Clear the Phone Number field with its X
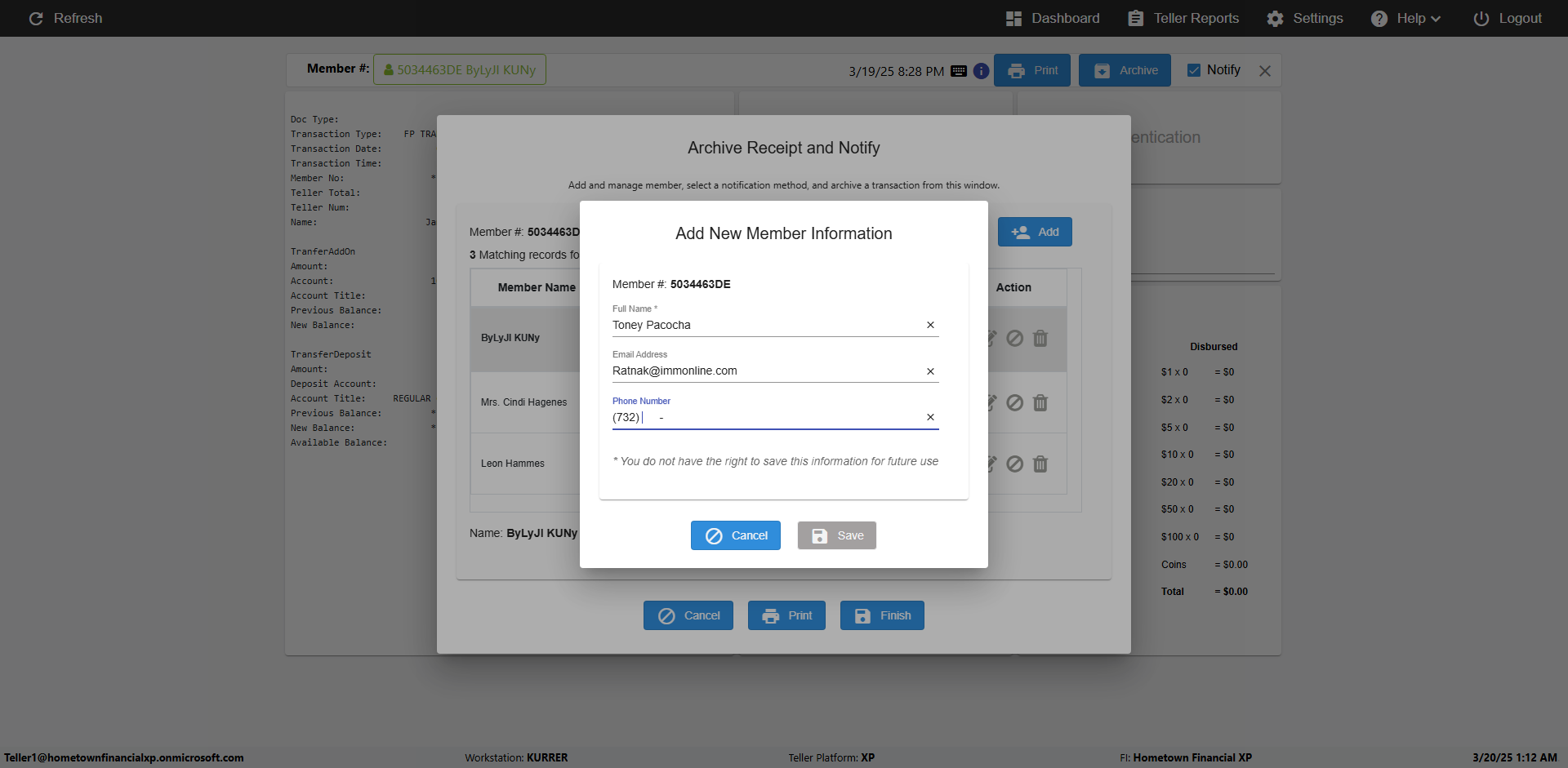The height and width of the screenshot is (768, 1568). pos(930,417)
